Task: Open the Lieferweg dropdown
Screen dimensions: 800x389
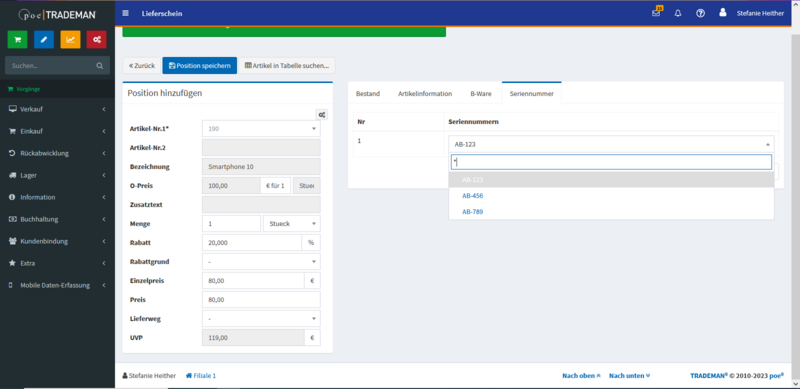Action: pos(261,319)
